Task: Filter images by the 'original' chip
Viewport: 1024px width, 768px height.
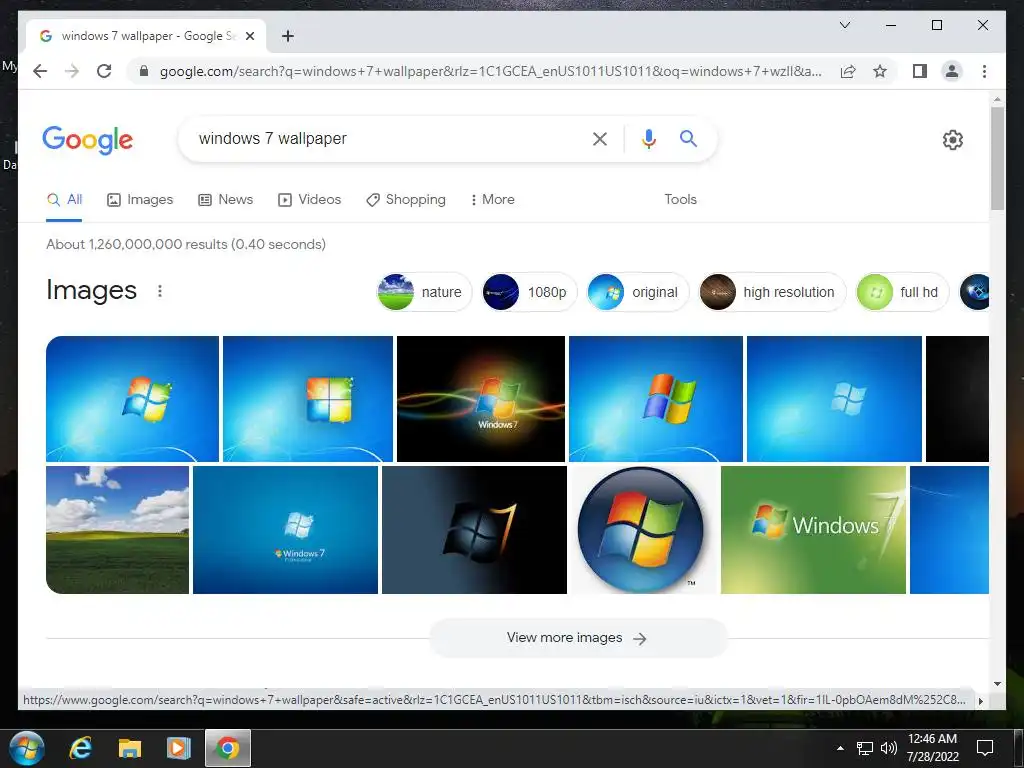Action: point(638,292)
